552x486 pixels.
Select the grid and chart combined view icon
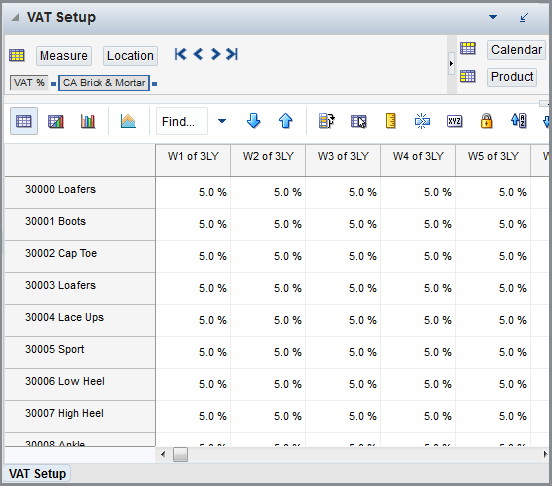point(56,121)
